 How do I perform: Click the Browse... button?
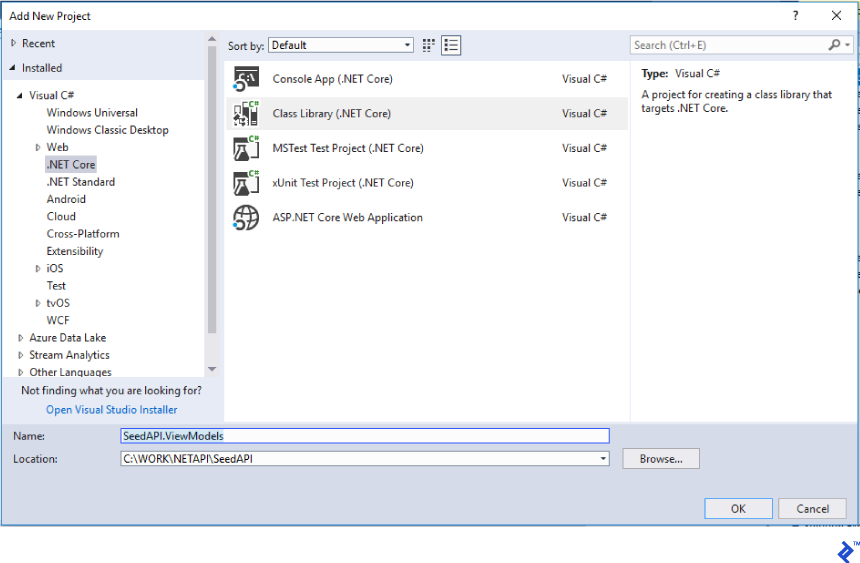(x=660, y=459)
